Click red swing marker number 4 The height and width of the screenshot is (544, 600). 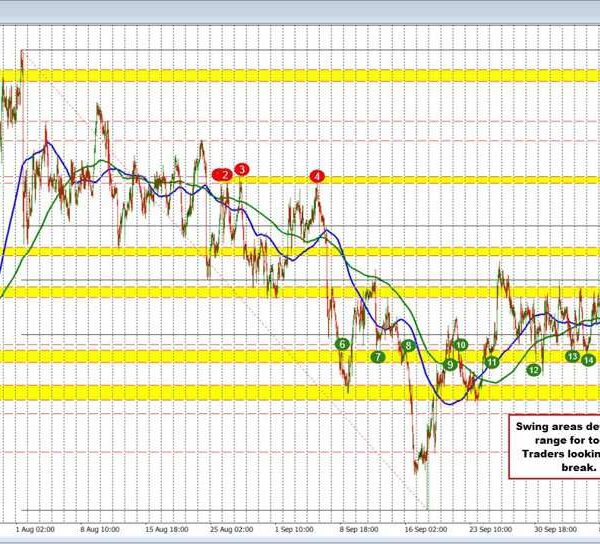(317, 176)
